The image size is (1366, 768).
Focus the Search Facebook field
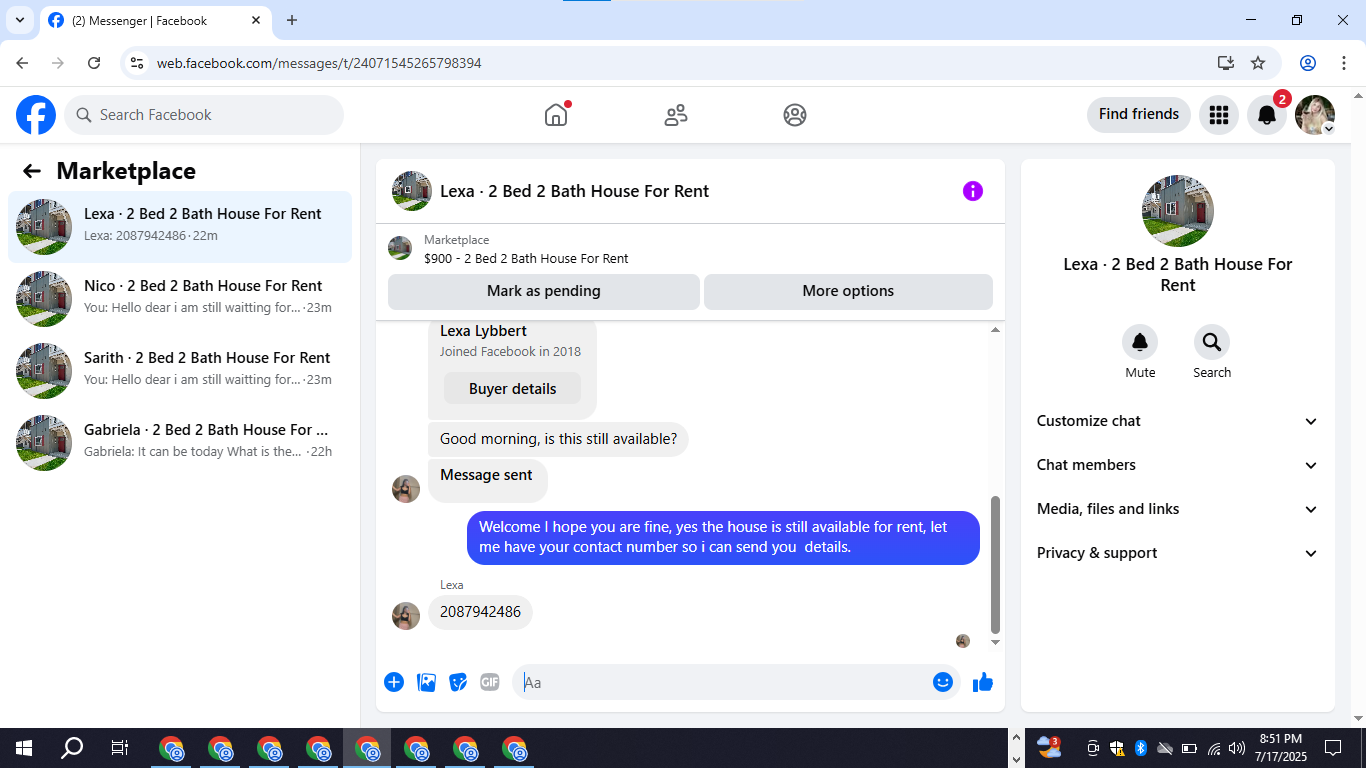coord(204,115)
